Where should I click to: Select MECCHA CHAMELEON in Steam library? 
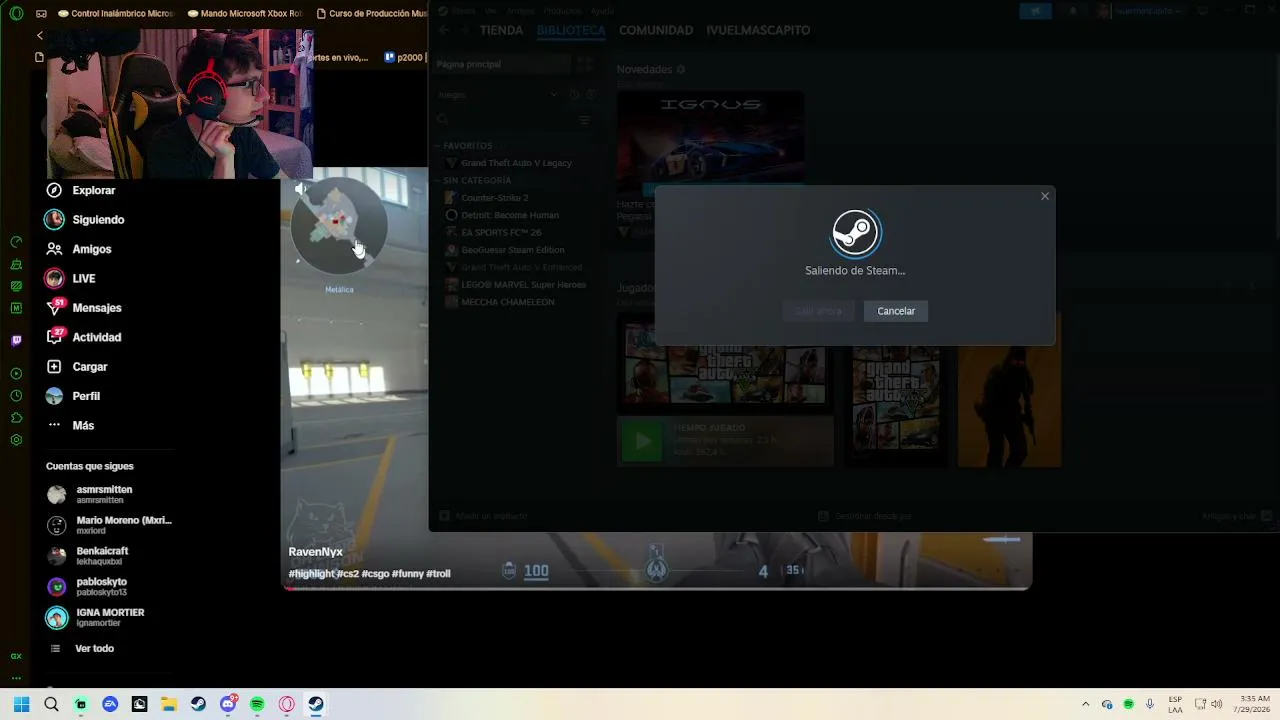pyautogui.click(x=507, y=302)
